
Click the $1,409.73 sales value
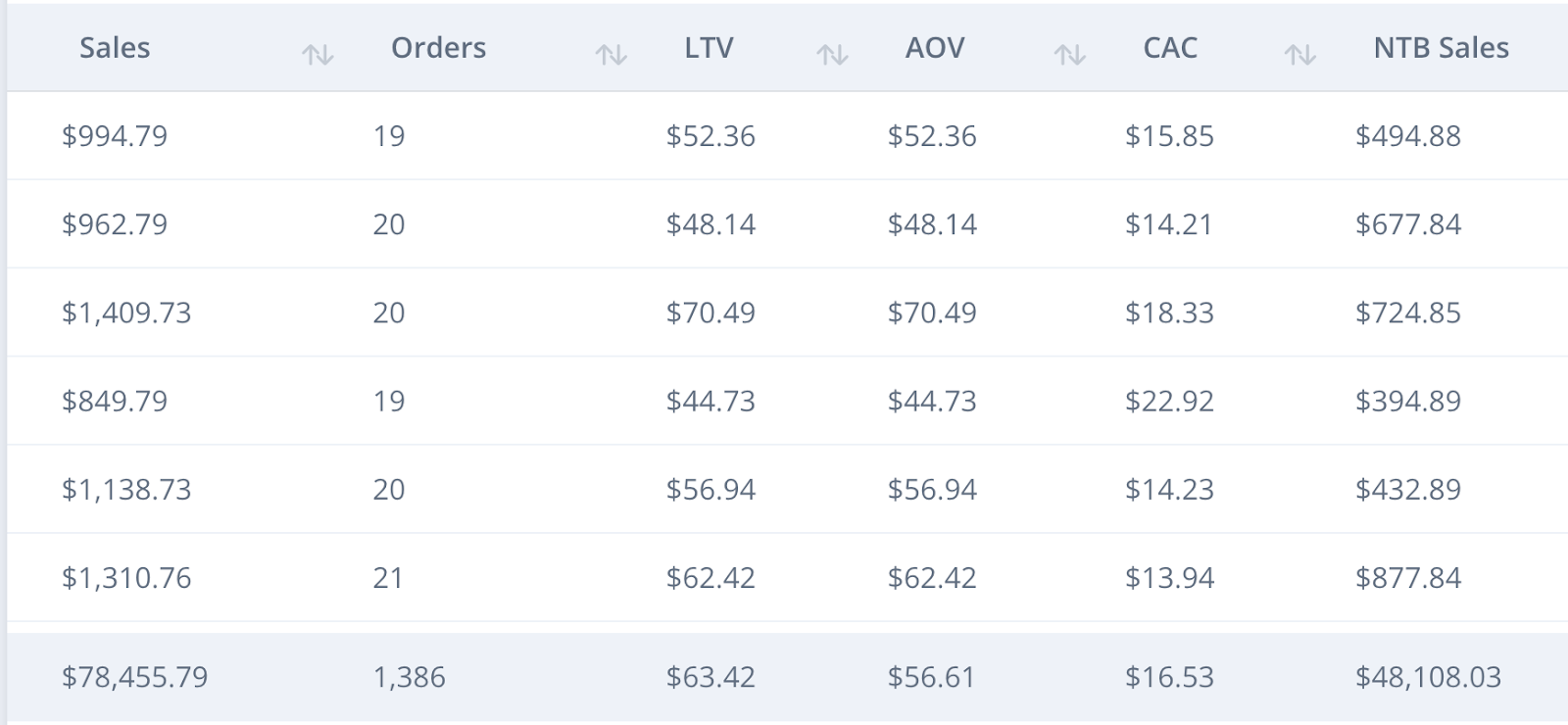tap(126, 313)
